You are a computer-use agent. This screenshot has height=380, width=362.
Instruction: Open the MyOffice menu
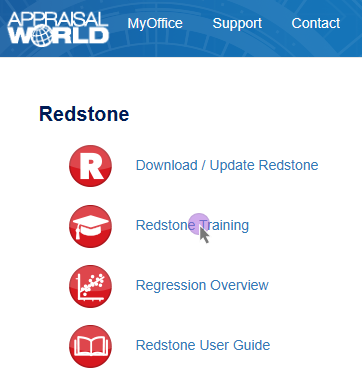[155, 23]
